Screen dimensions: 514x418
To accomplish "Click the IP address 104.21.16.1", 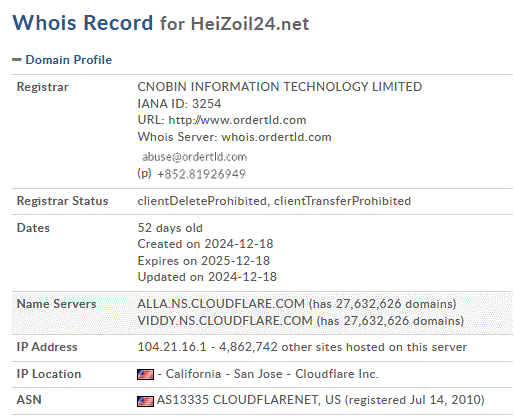I will tap(172, 347).
